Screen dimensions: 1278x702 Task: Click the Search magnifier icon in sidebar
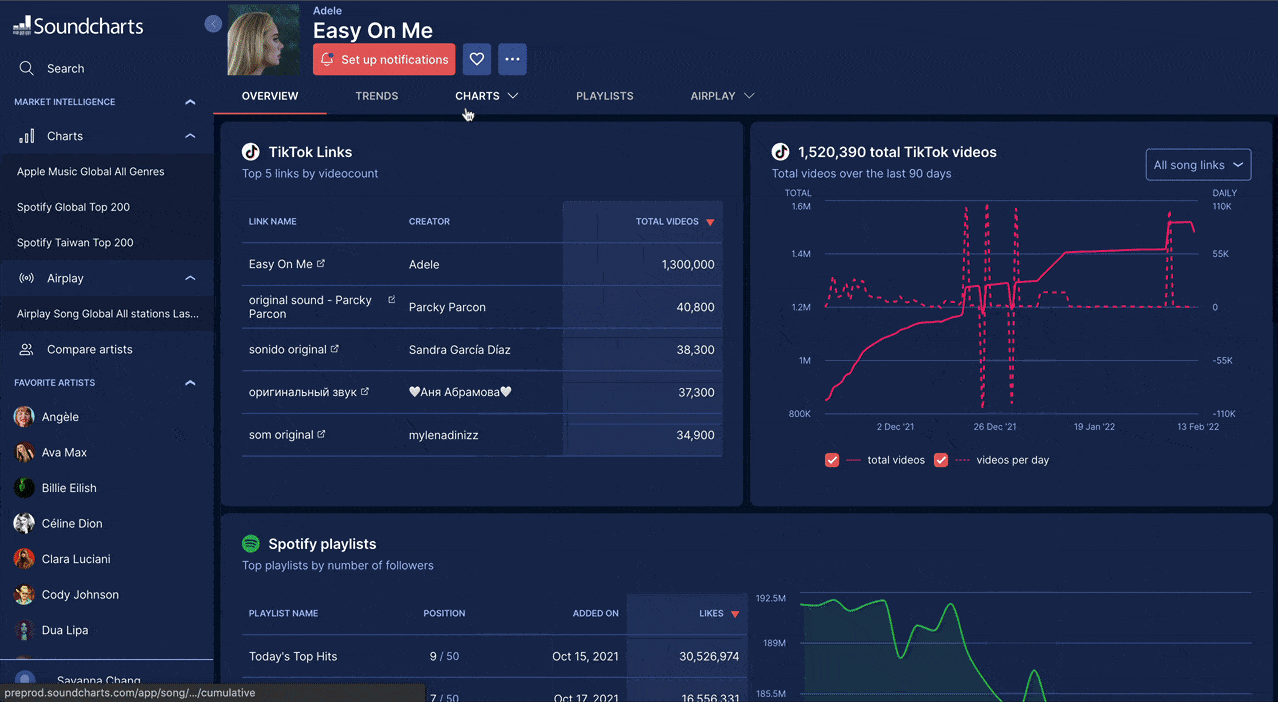27,68
